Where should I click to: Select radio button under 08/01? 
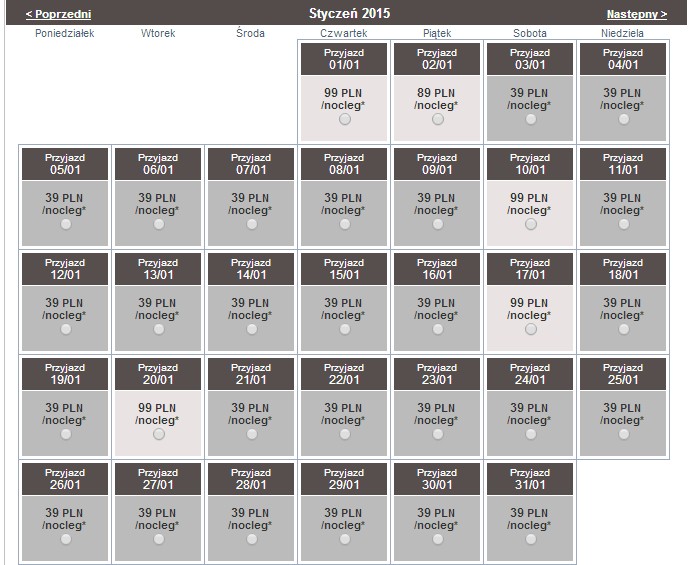(344, 224)
